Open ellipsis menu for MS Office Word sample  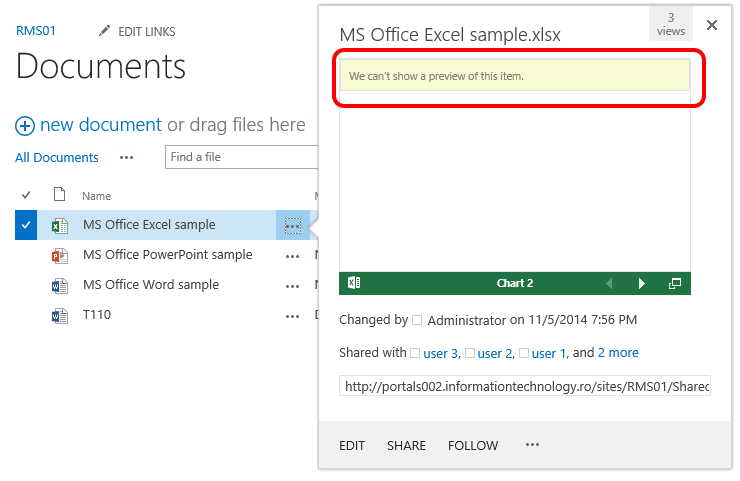pos(293,287)
